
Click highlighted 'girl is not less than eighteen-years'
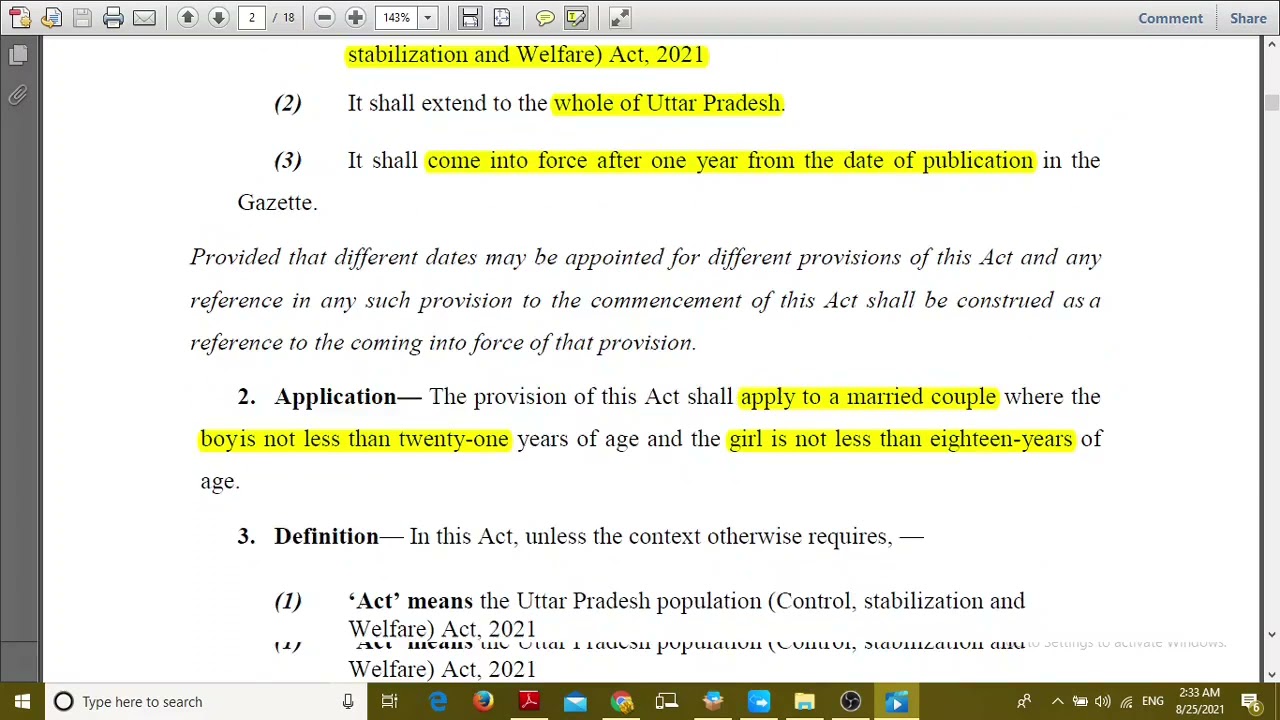pos(900,438)
